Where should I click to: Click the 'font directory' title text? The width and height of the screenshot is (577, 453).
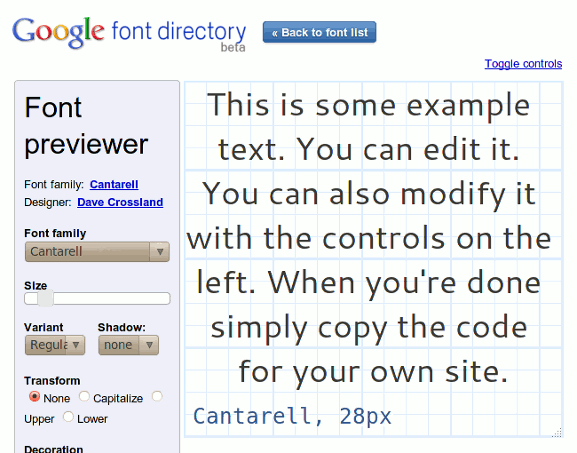[179, 32]
